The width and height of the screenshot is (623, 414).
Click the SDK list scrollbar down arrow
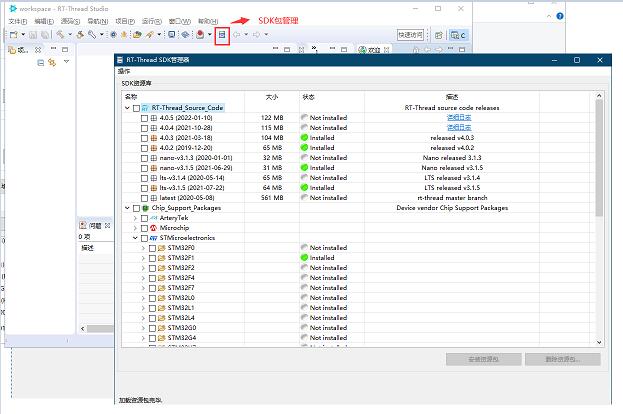(599, 342)
